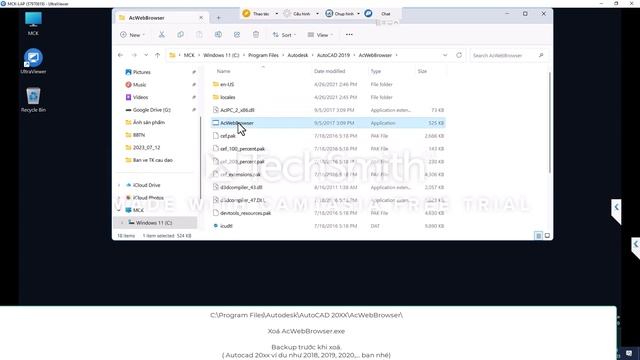Click the Copy icon in the toolbar
Screen dimensions: 640x360
(180, 35)
